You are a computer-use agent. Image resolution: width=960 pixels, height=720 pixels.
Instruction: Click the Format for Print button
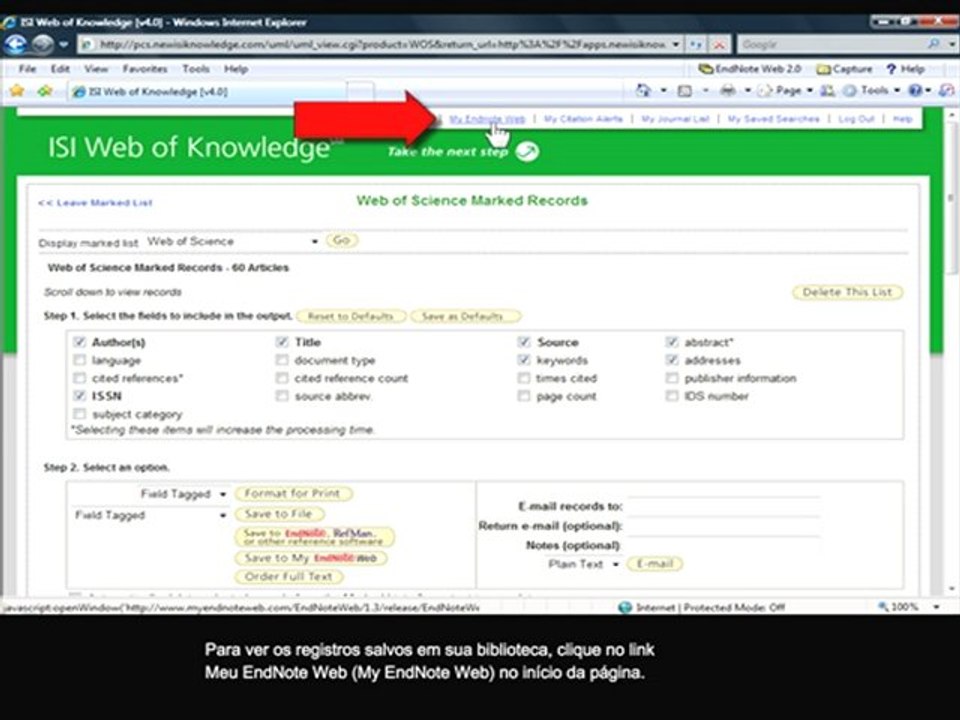click(293, 493)
